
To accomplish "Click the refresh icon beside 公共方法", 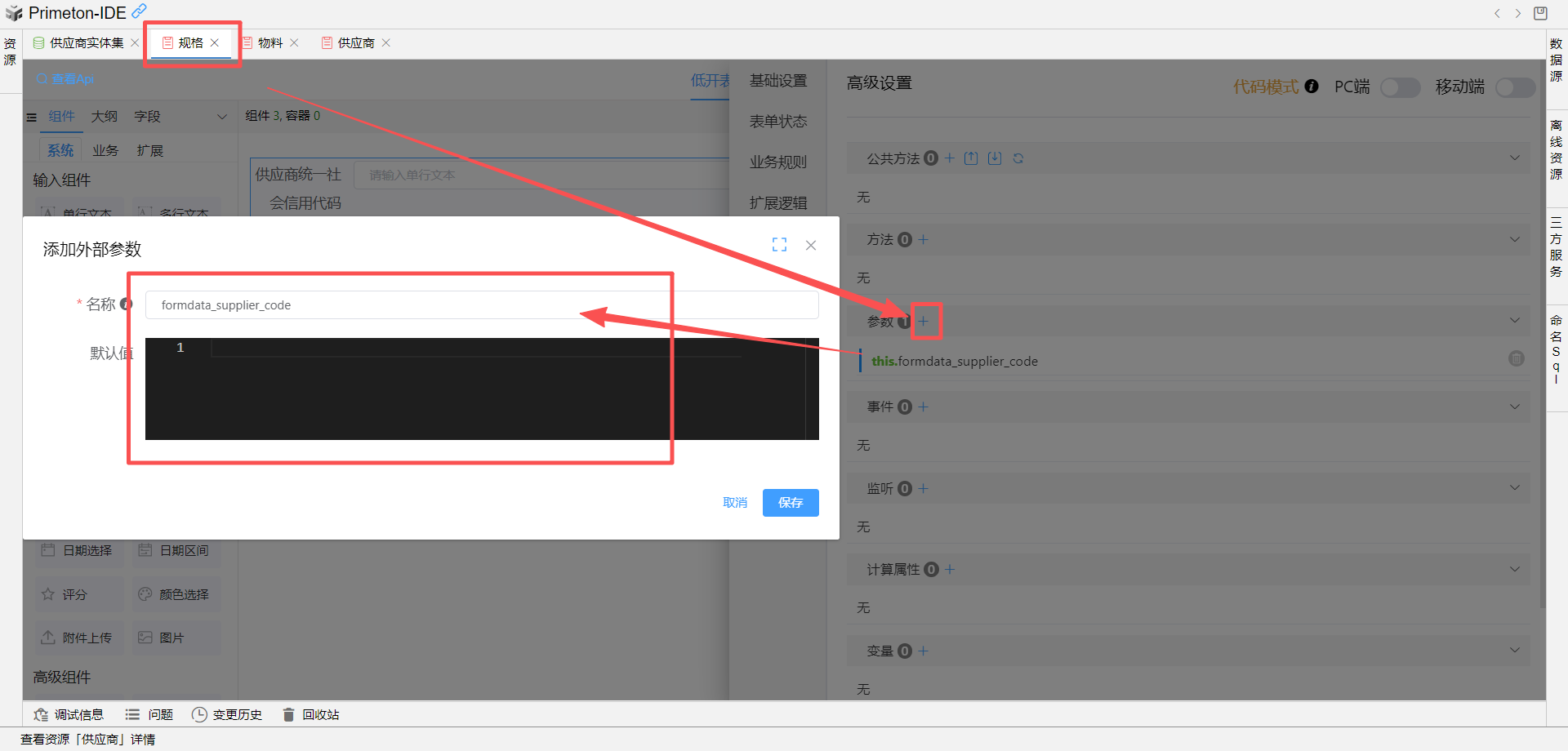I will pos(1018,158).
